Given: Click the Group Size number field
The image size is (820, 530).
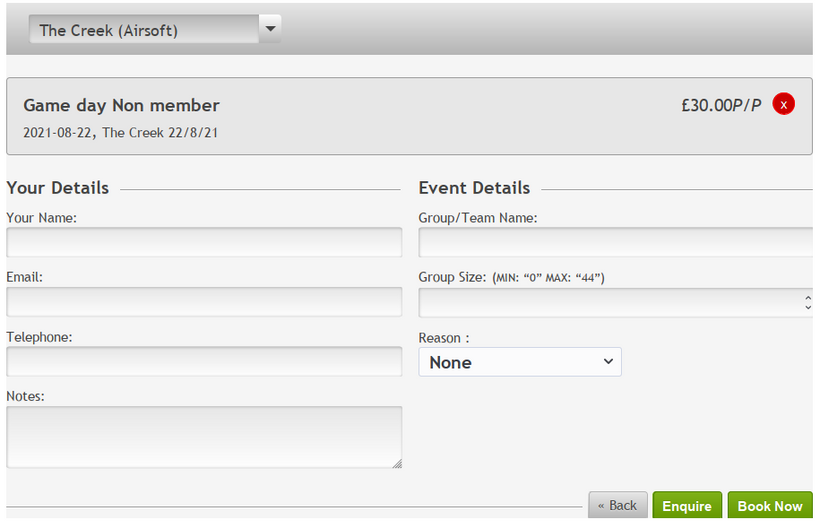Looking at the screenshot, I should coord(608,302).
